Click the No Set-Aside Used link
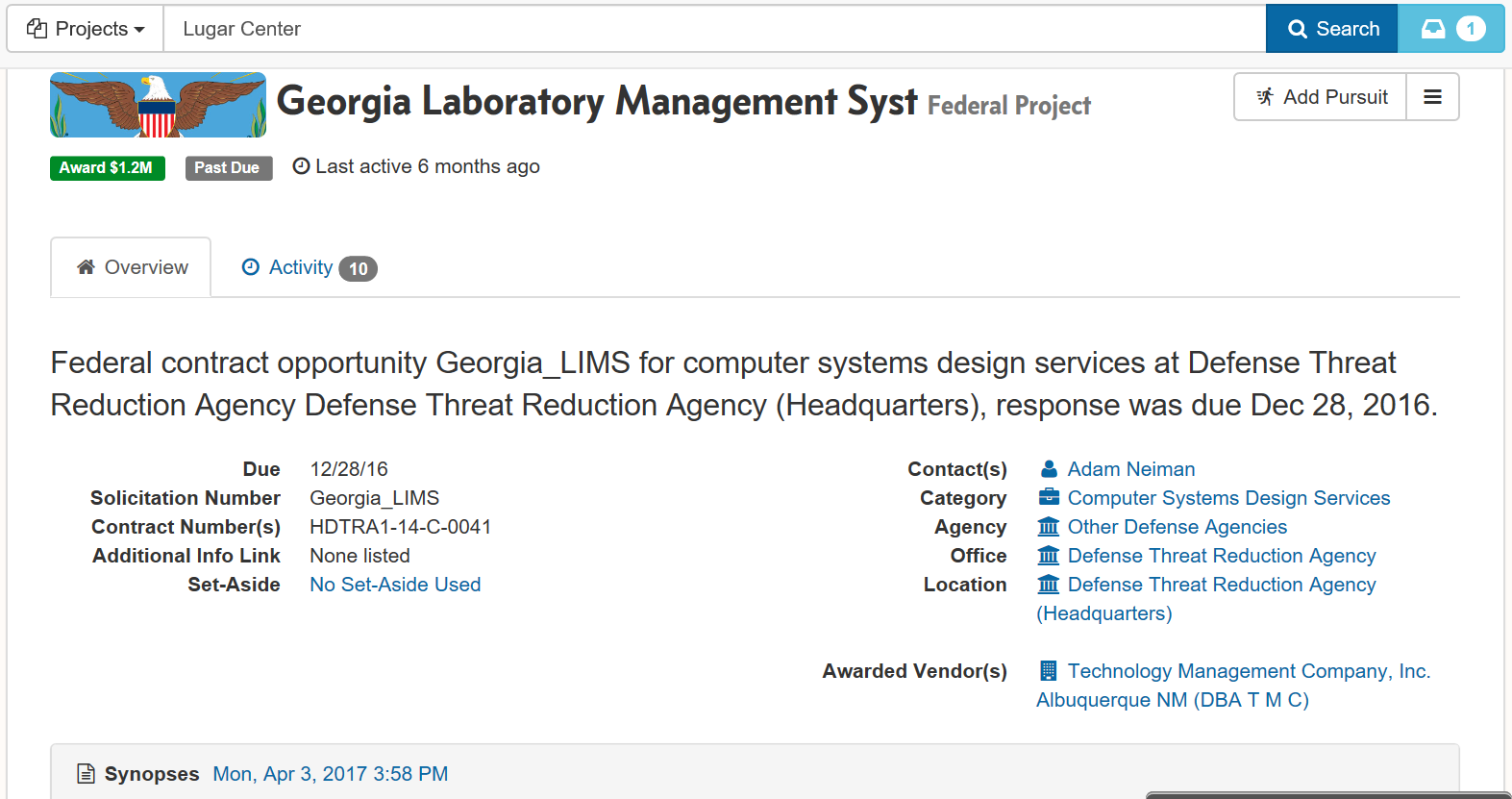This screenshot has height=799, width=1512. (395, 585)
